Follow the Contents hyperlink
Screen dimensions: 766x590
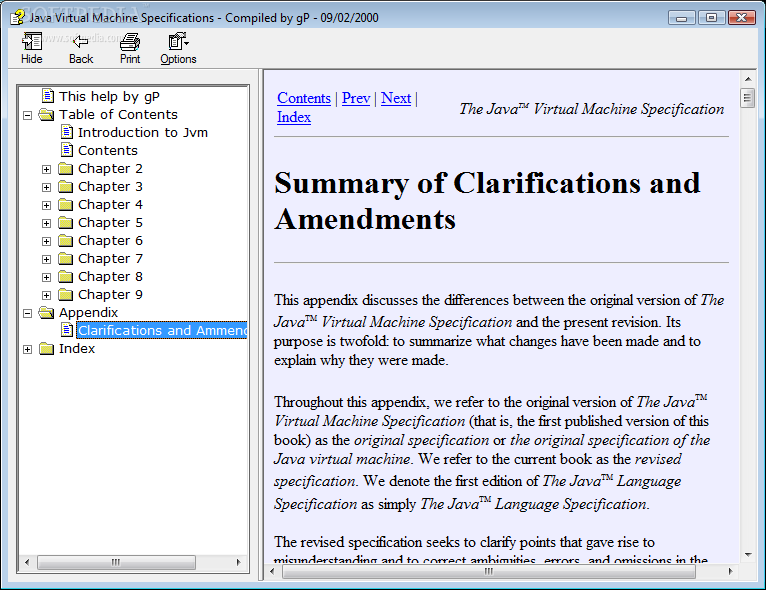point(304,98)
